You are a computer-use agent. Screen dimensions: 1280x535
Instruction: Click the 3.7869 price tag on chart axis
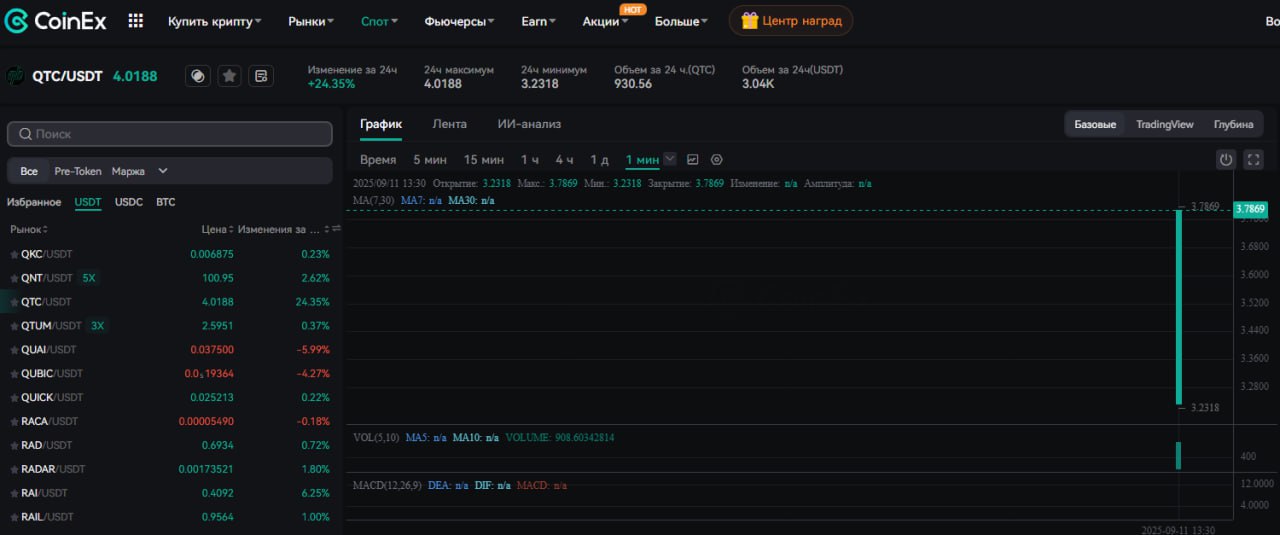point(1250,209)
